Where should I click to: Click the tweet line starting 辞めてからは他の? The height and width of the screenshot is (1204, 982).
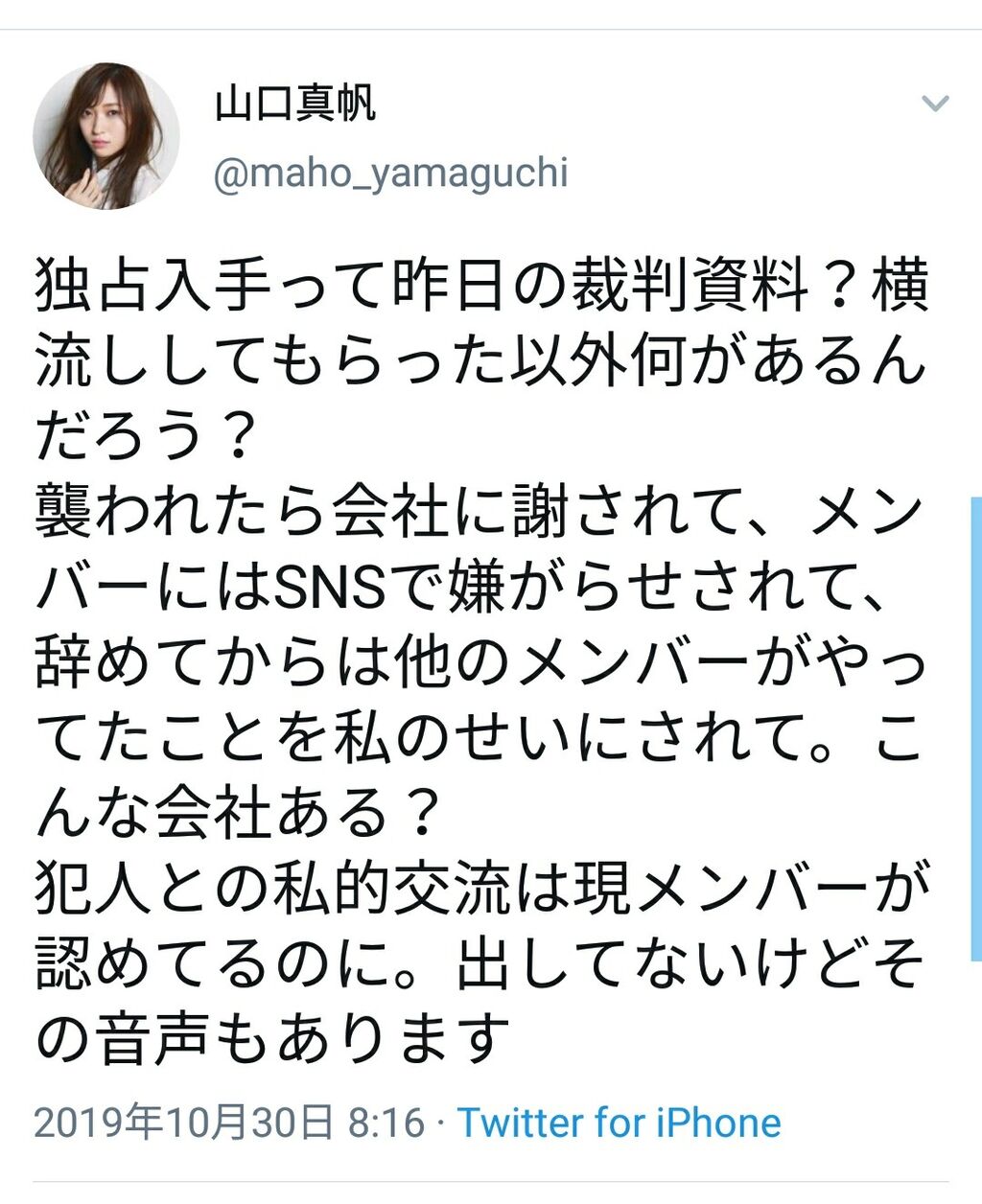point(482,663)
